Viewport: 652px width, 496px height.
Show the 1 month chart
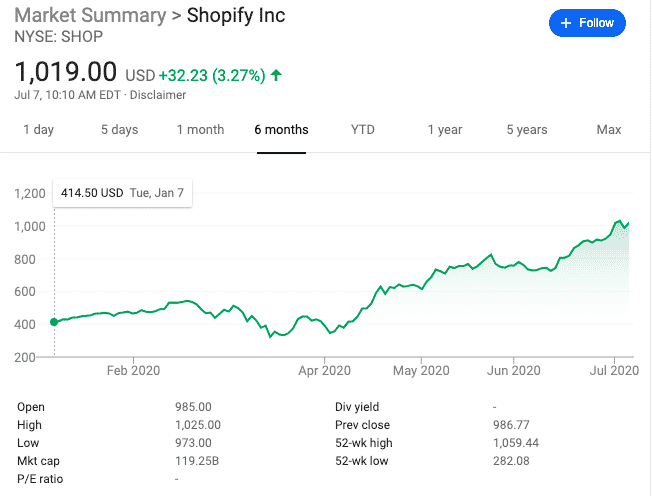(200, 130)
